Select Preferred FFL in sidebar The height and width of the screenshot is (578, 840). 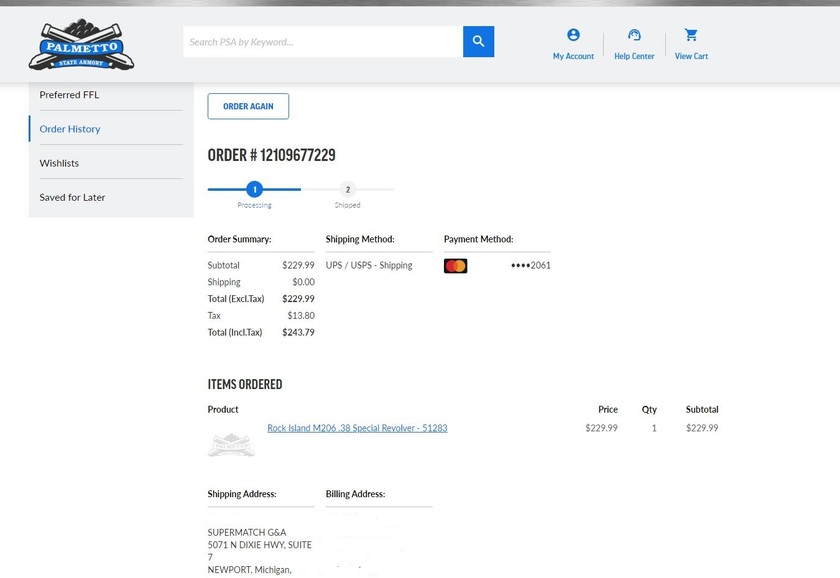69,95
